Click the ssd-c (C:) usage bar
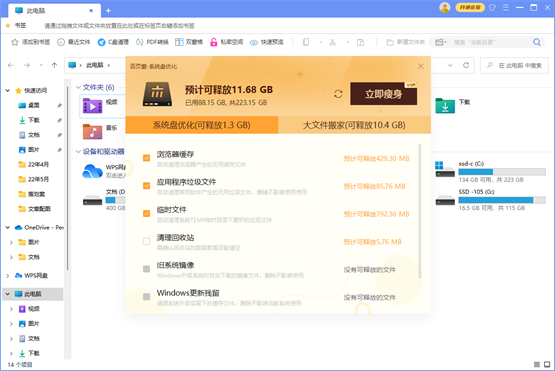This screenshot has height=371, width=555. pyautogui.click(x=502, y=172)
